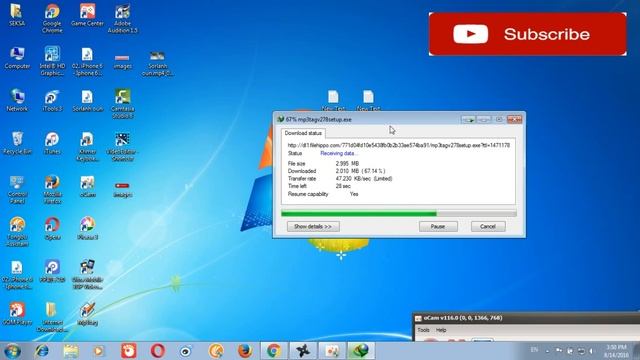640x360 pixels.
Task: Open Help menu in oCam window
Action: tap(441, 330)
